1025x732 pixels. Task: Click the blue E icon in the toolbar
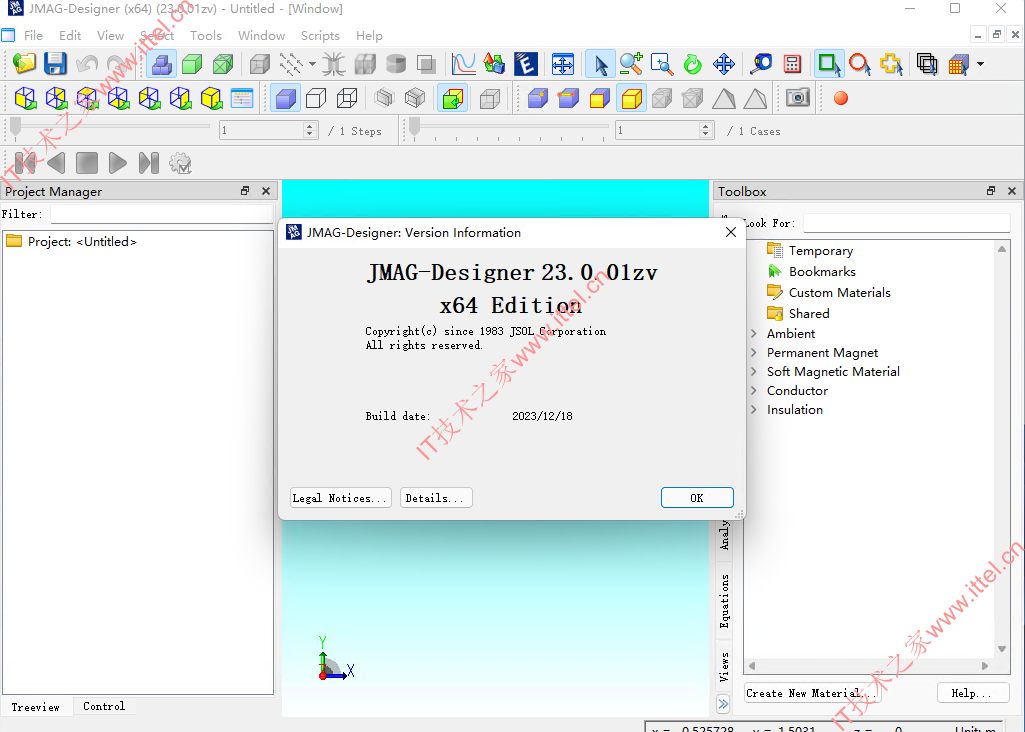point(526,64)
